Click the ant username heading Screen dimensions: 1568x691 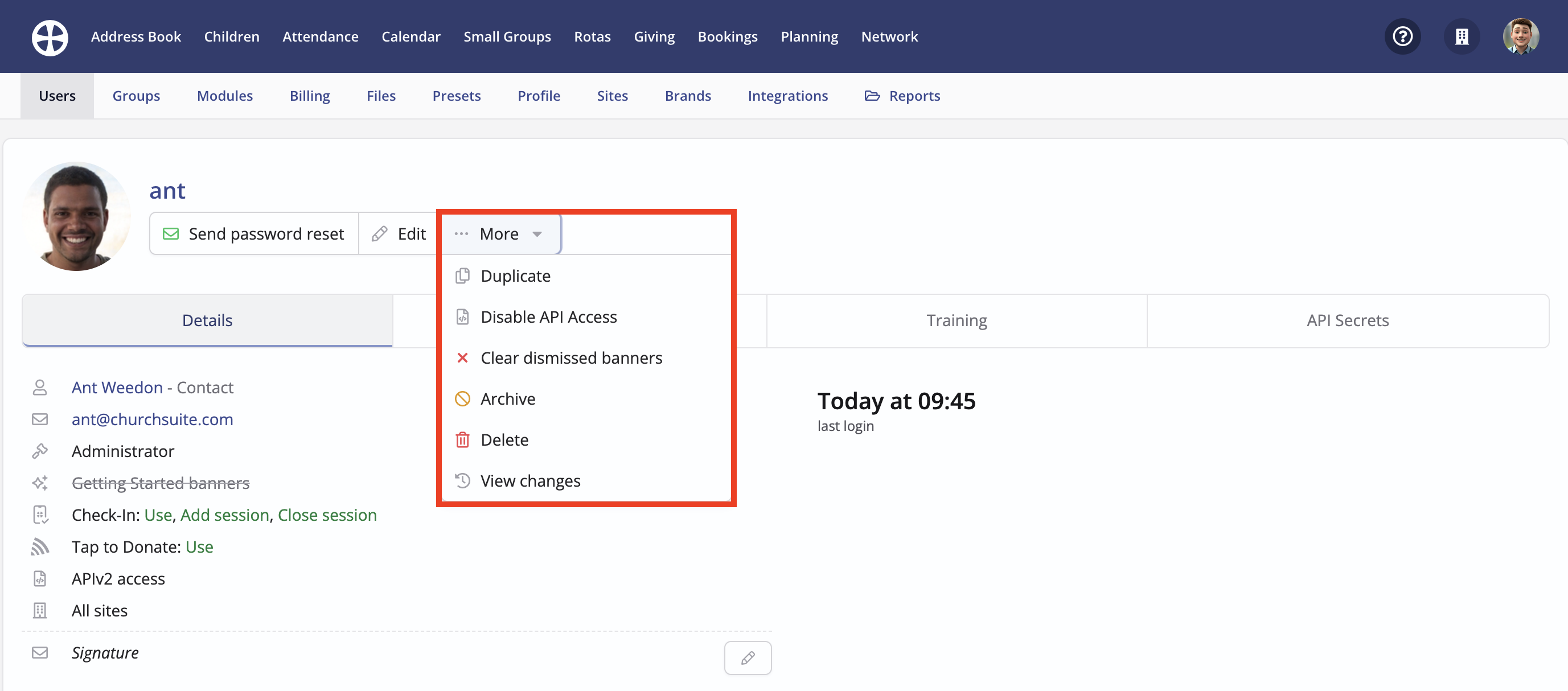point(167,190)
